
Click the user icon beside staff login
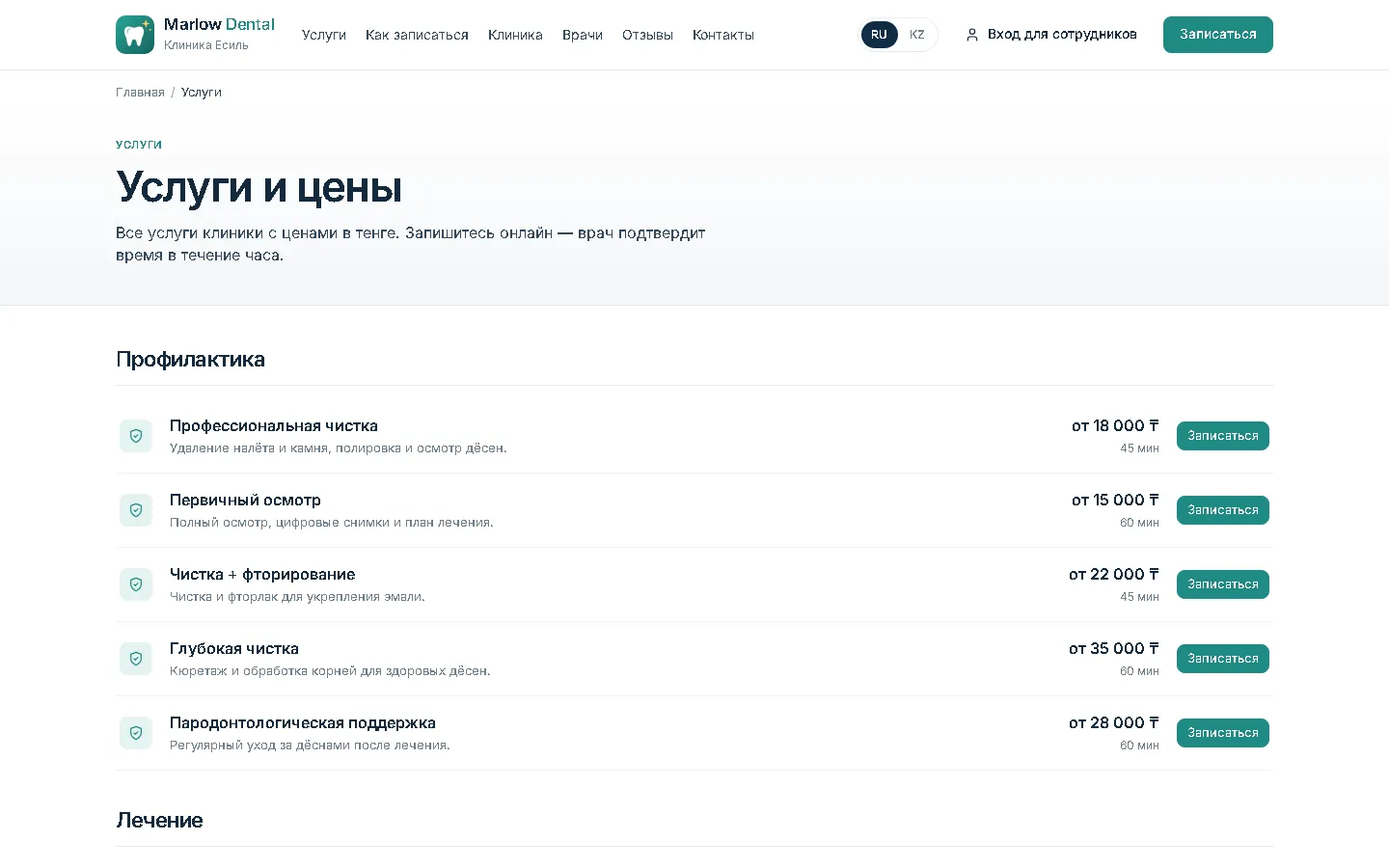click(972, 35)
